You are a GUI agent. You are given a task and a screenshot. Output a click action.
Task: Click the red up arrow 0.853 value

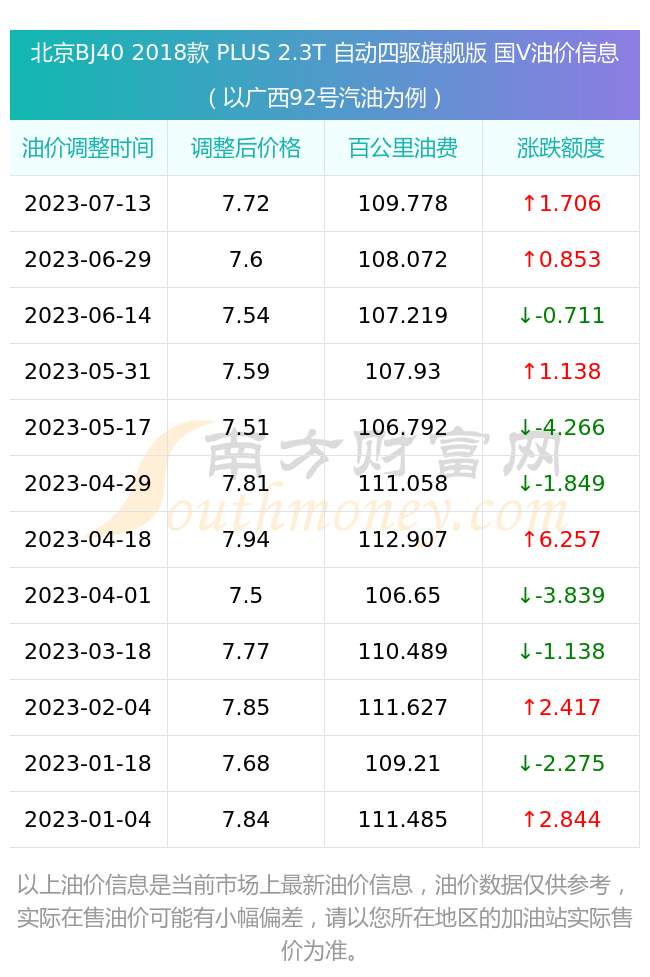point(561,259)
